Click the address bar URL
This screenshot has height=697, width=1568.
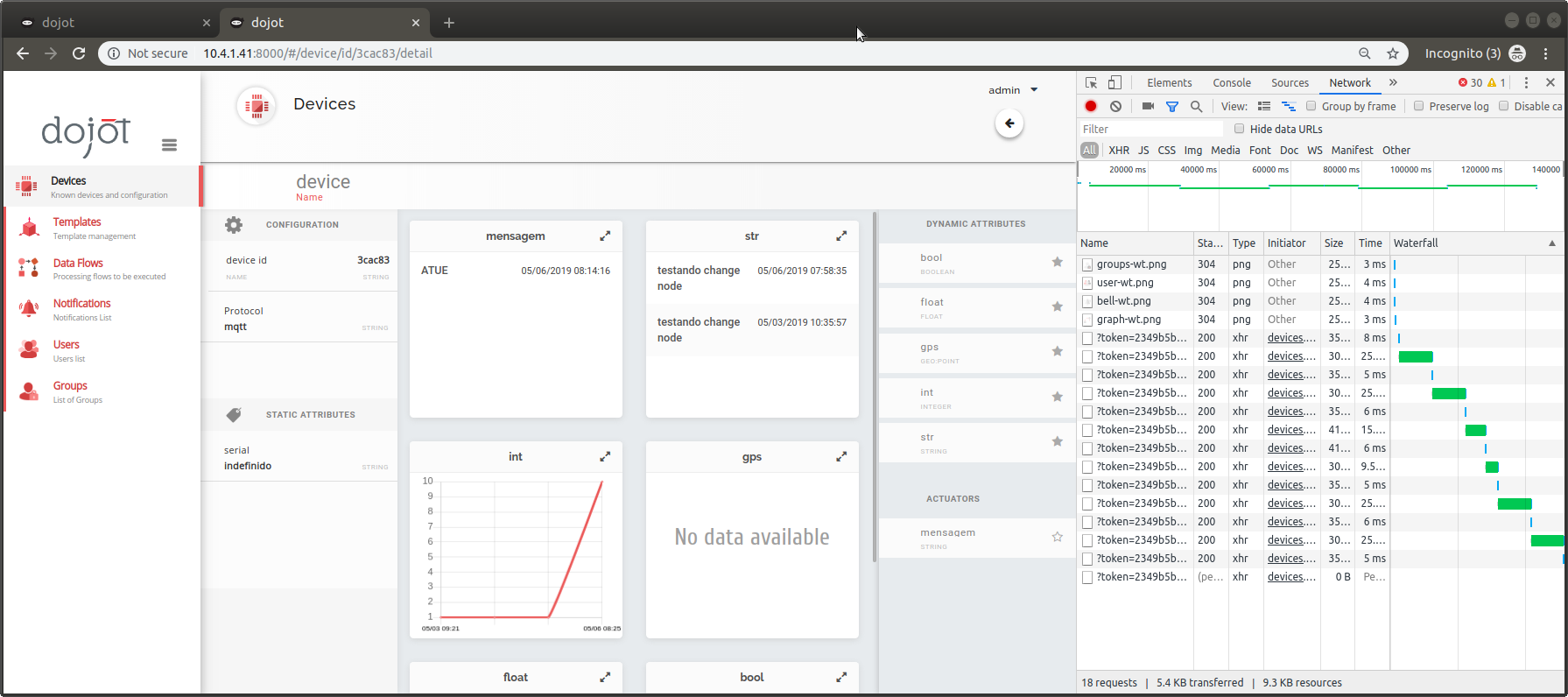318,53
